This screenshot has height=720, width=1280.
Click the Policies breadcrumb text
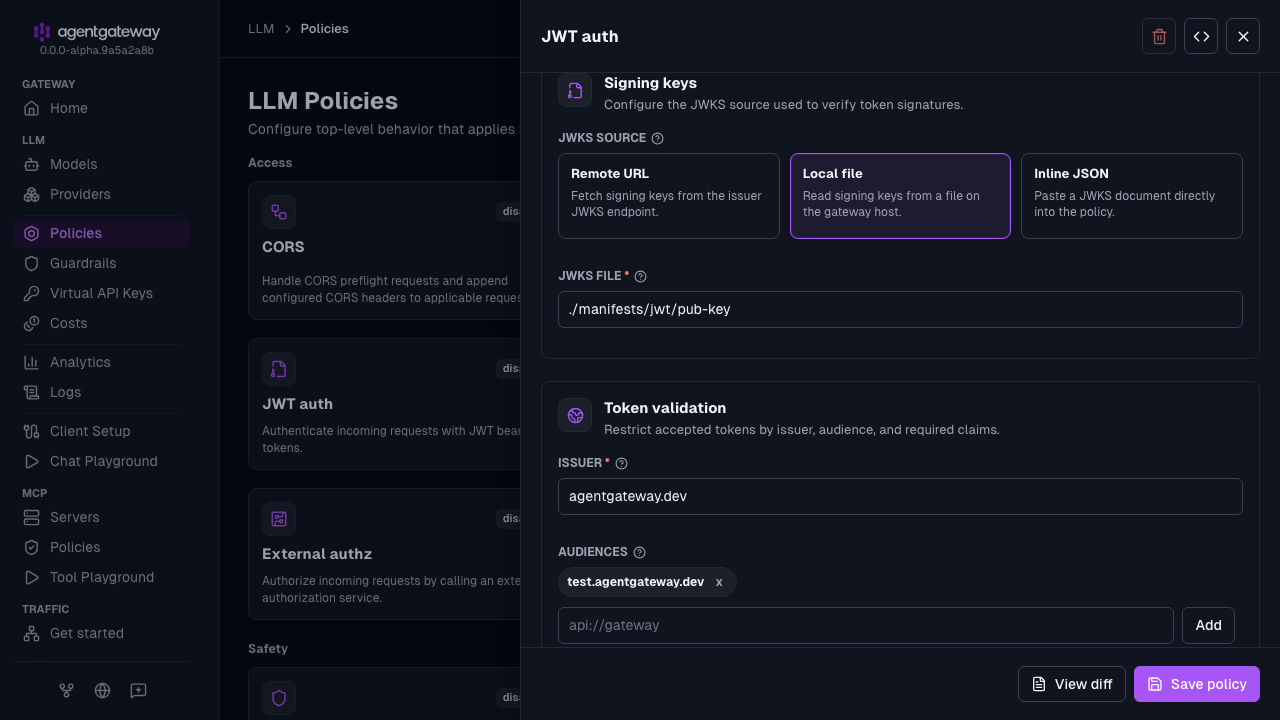coord(325,29)
